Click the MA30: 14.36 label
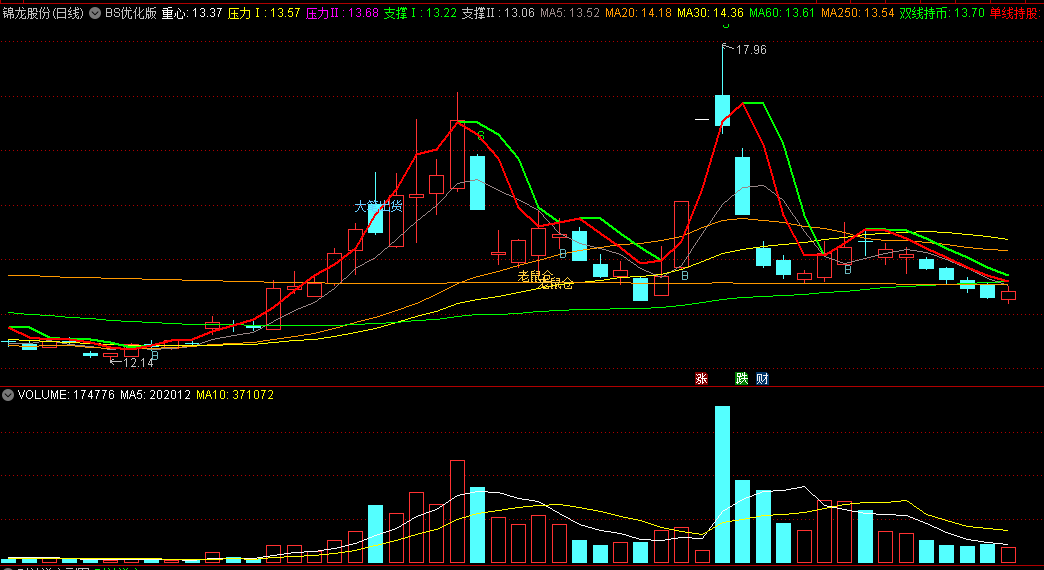Screen dimensions: 1044x570 point(710,13)
